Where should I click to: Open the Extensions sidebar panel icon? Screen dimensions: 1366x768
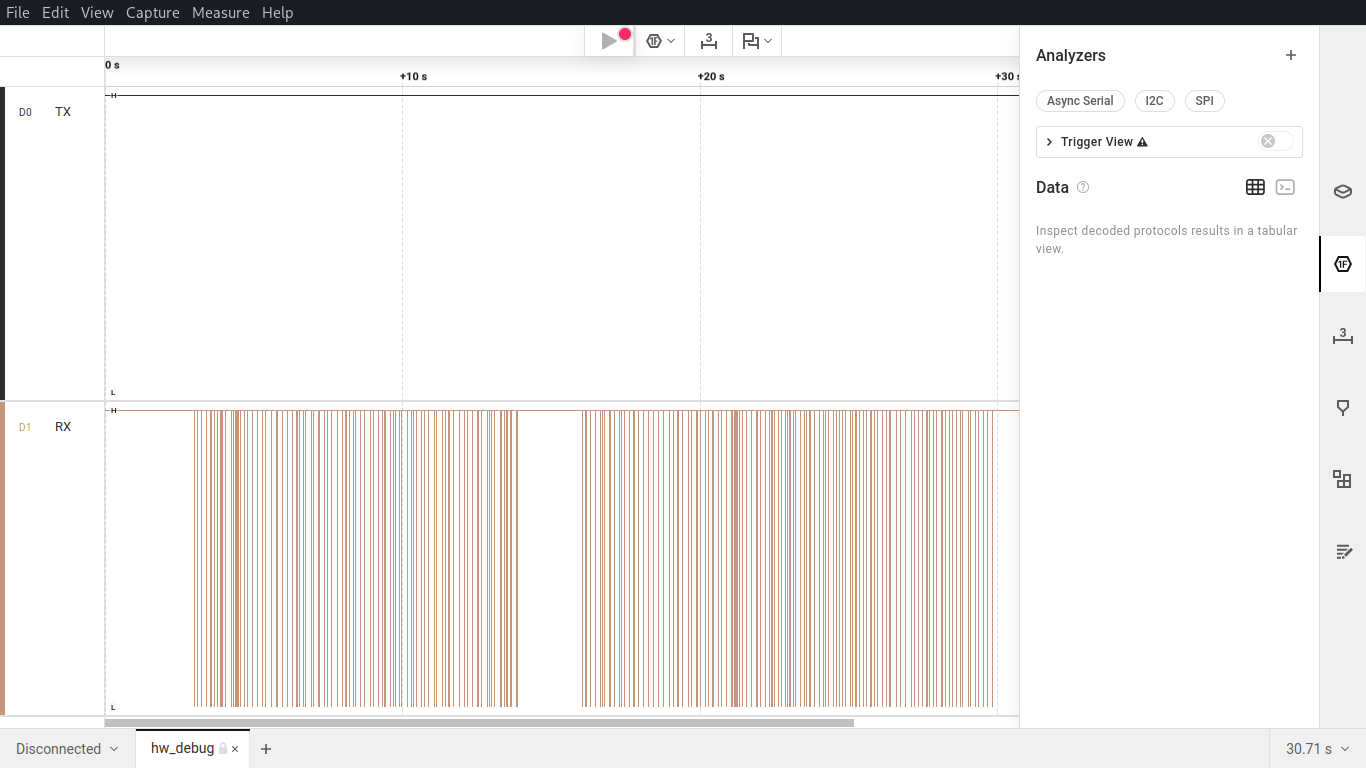click(x=1342, y=480)
